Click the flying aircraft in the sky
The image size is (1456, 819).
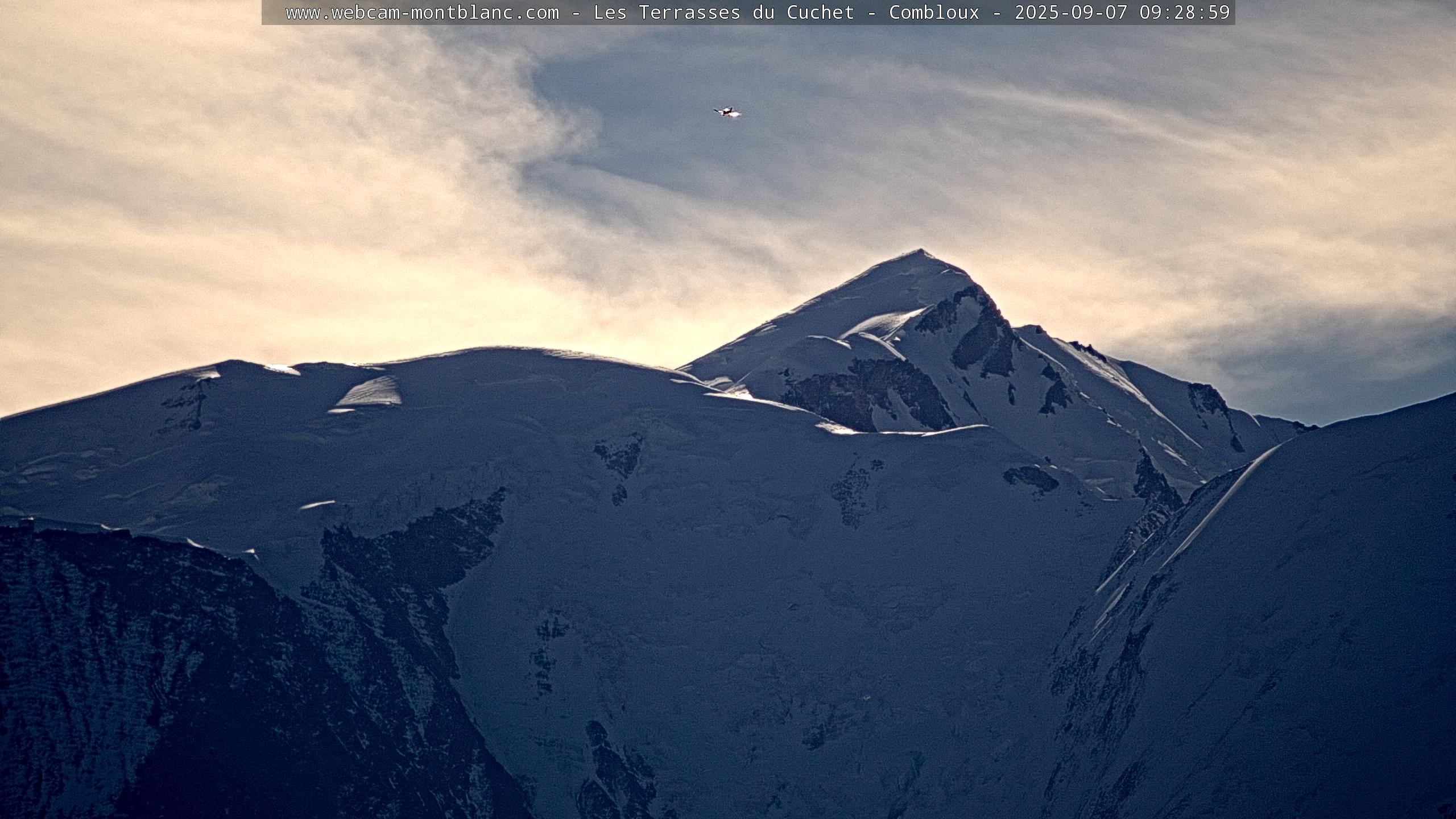[x=727, y=112]
